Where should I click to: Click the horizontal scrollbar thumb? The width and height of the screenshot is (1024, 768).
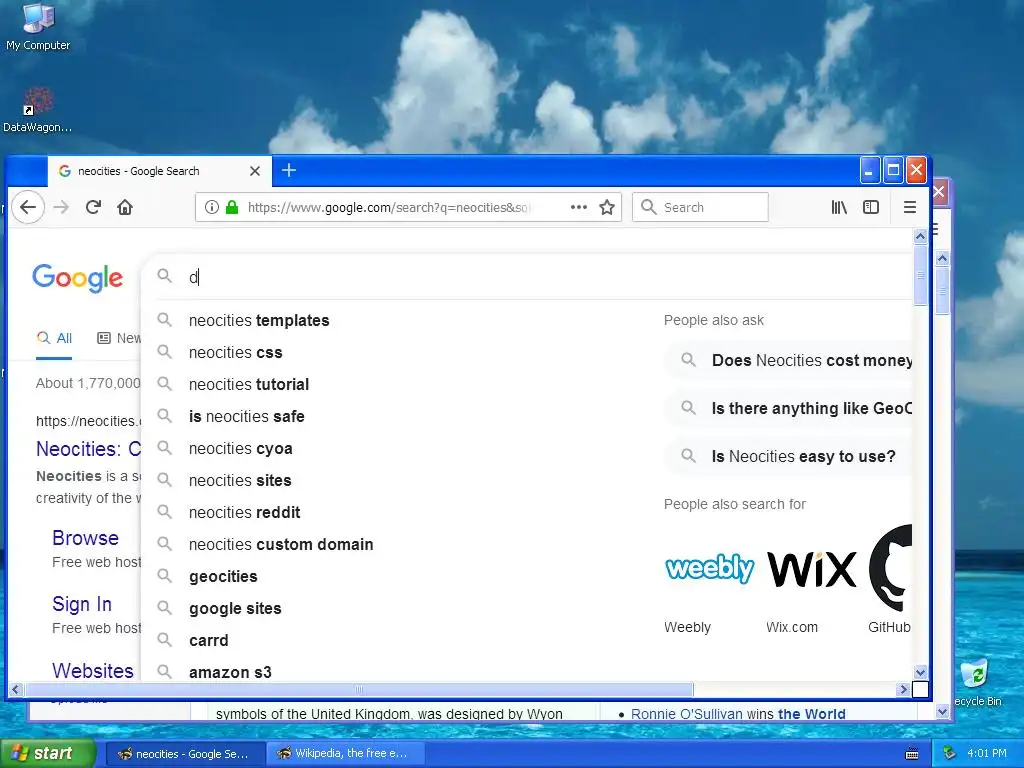[x=359, y=690]
